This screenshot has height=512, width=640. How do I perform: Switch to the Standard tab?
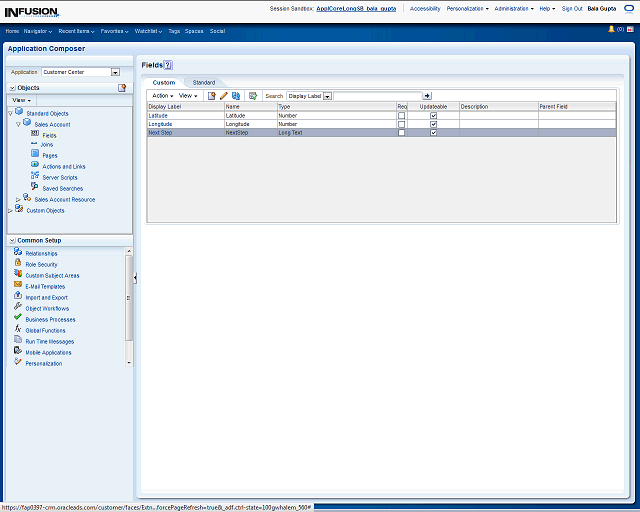203,82
